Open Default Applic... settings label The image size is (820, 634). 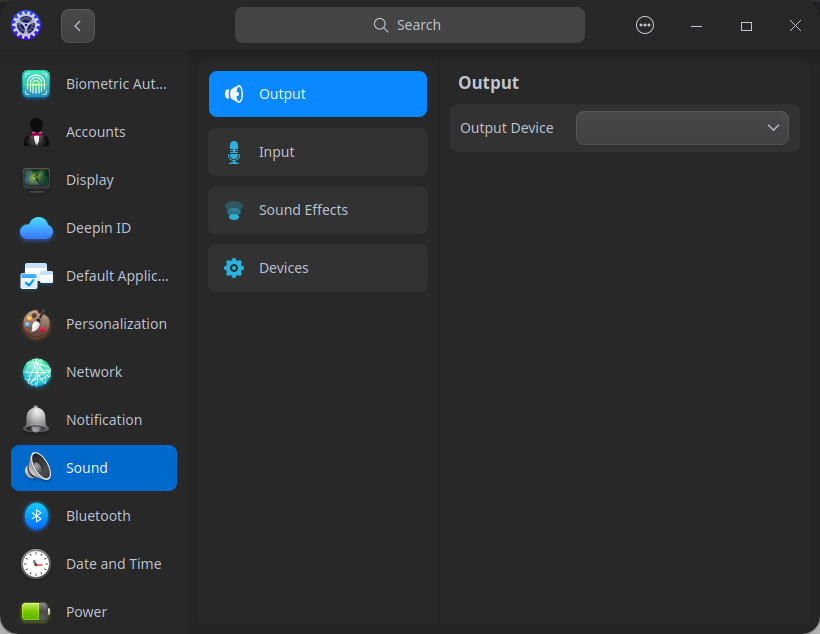[x=117, y=276]
